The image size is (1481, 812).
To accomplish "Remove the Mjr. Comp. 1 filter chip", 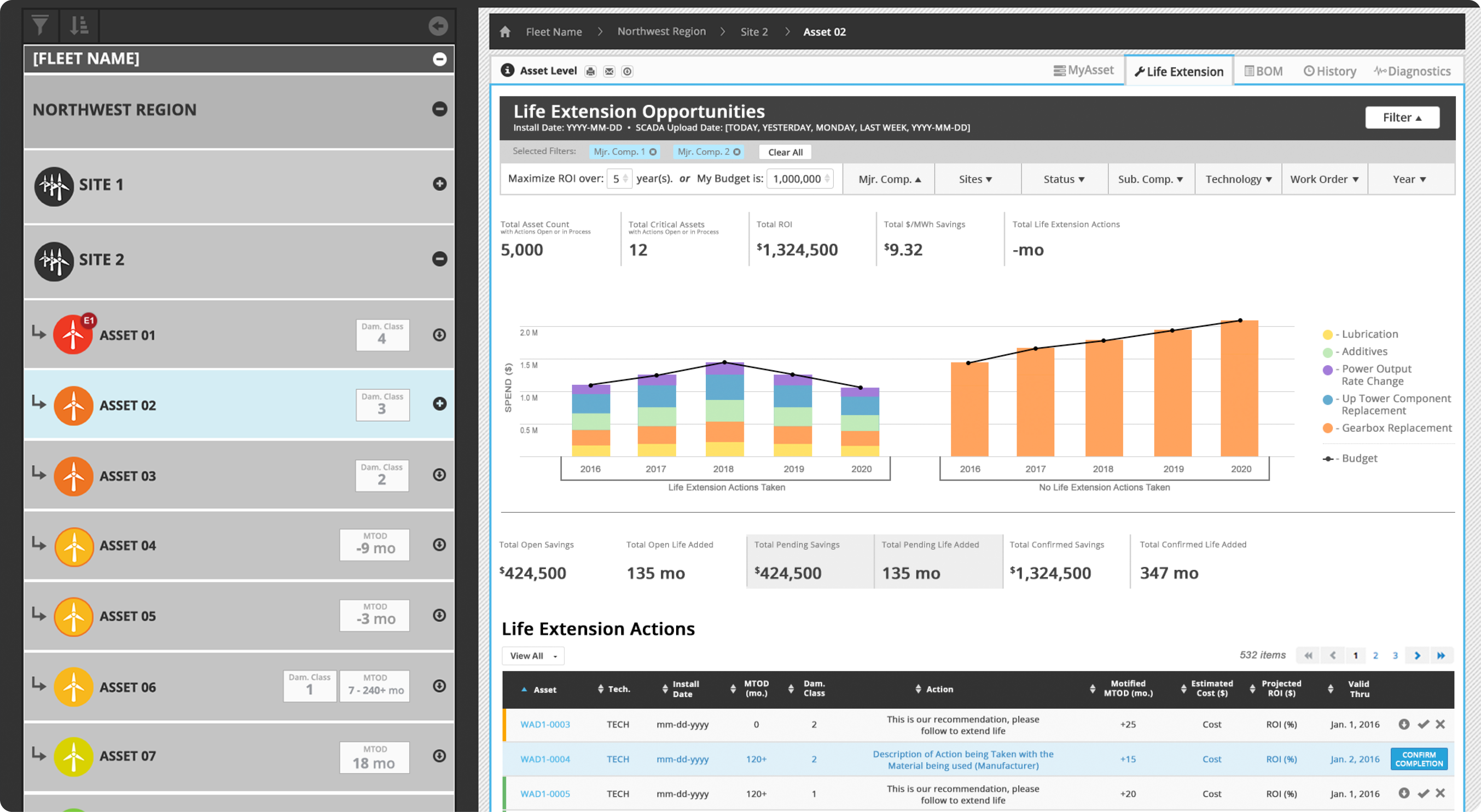I will [x=653, y=152].
